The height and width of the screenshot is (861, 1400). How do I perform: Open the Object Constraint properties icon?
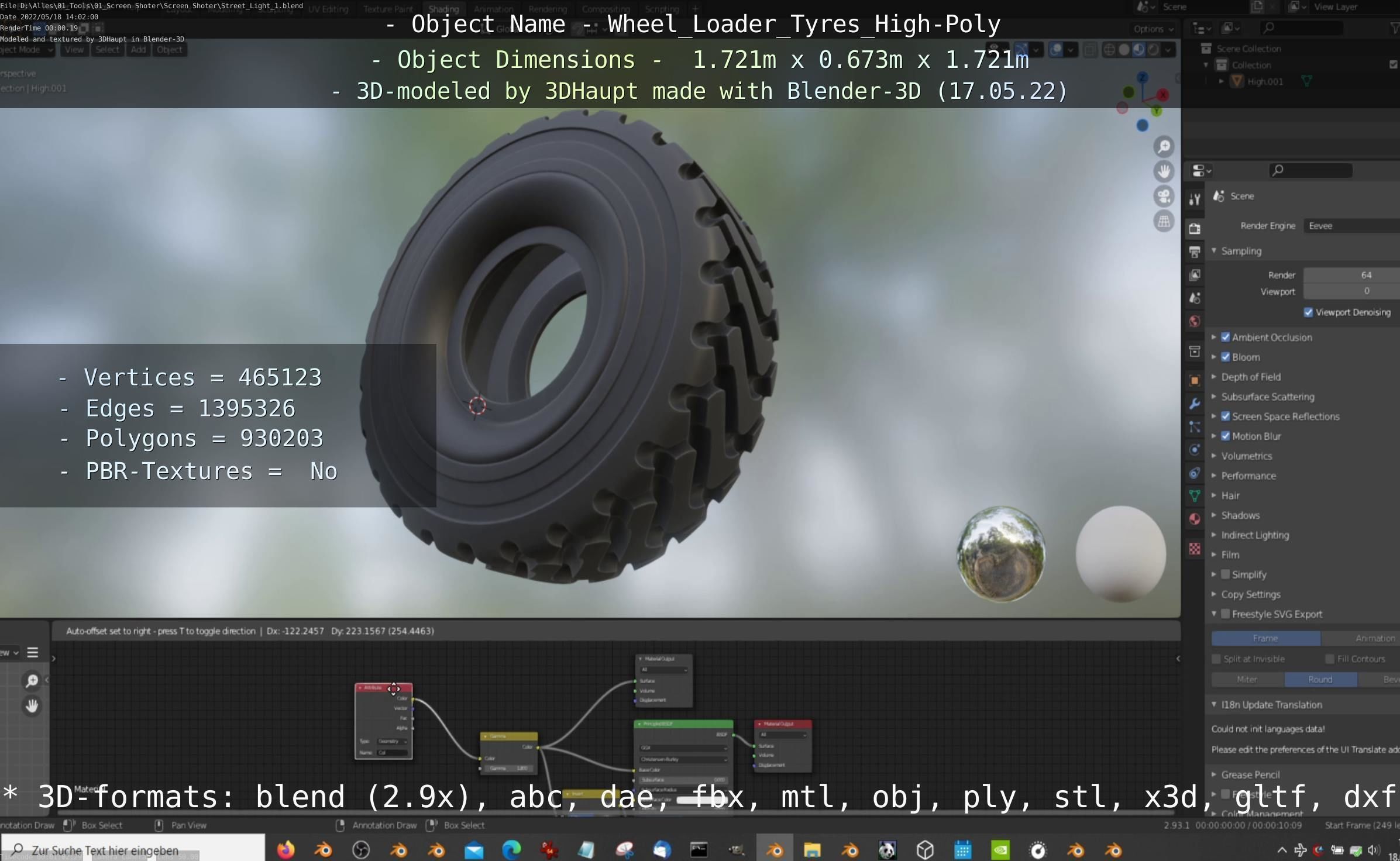[1195, 473]
